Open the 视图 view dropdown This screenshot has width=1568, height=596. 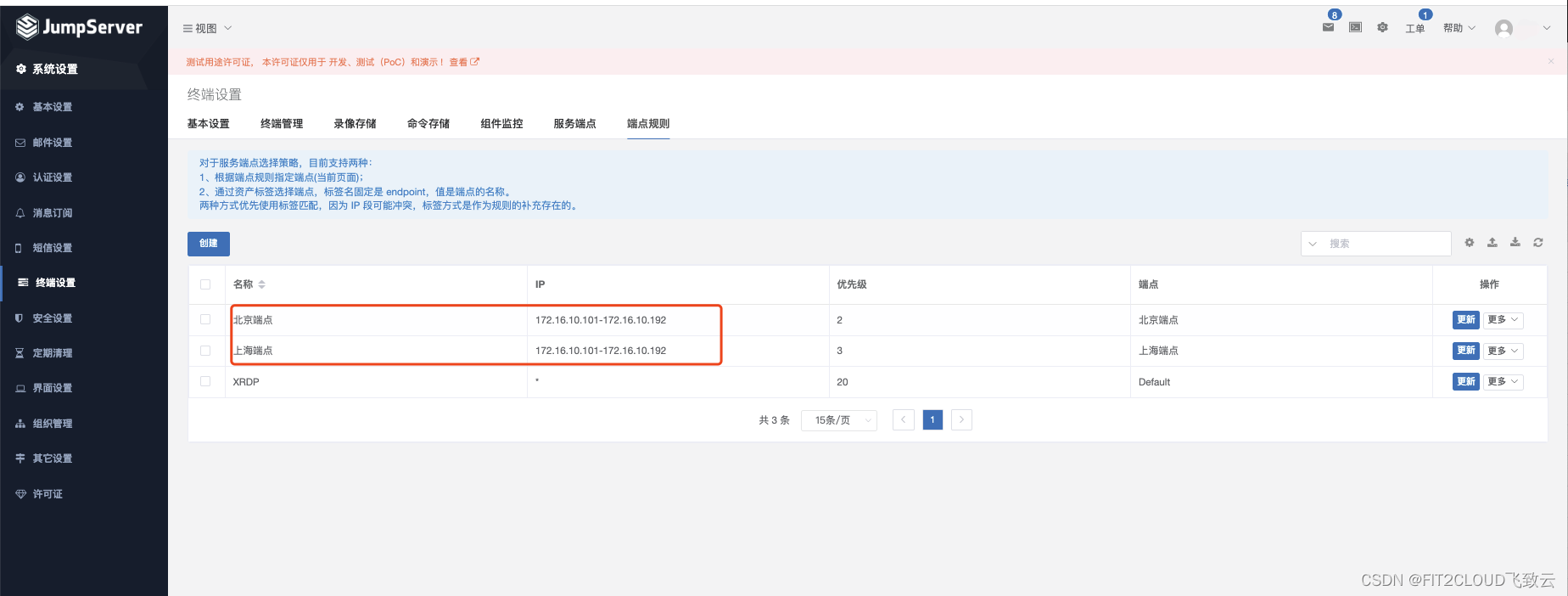207,28
